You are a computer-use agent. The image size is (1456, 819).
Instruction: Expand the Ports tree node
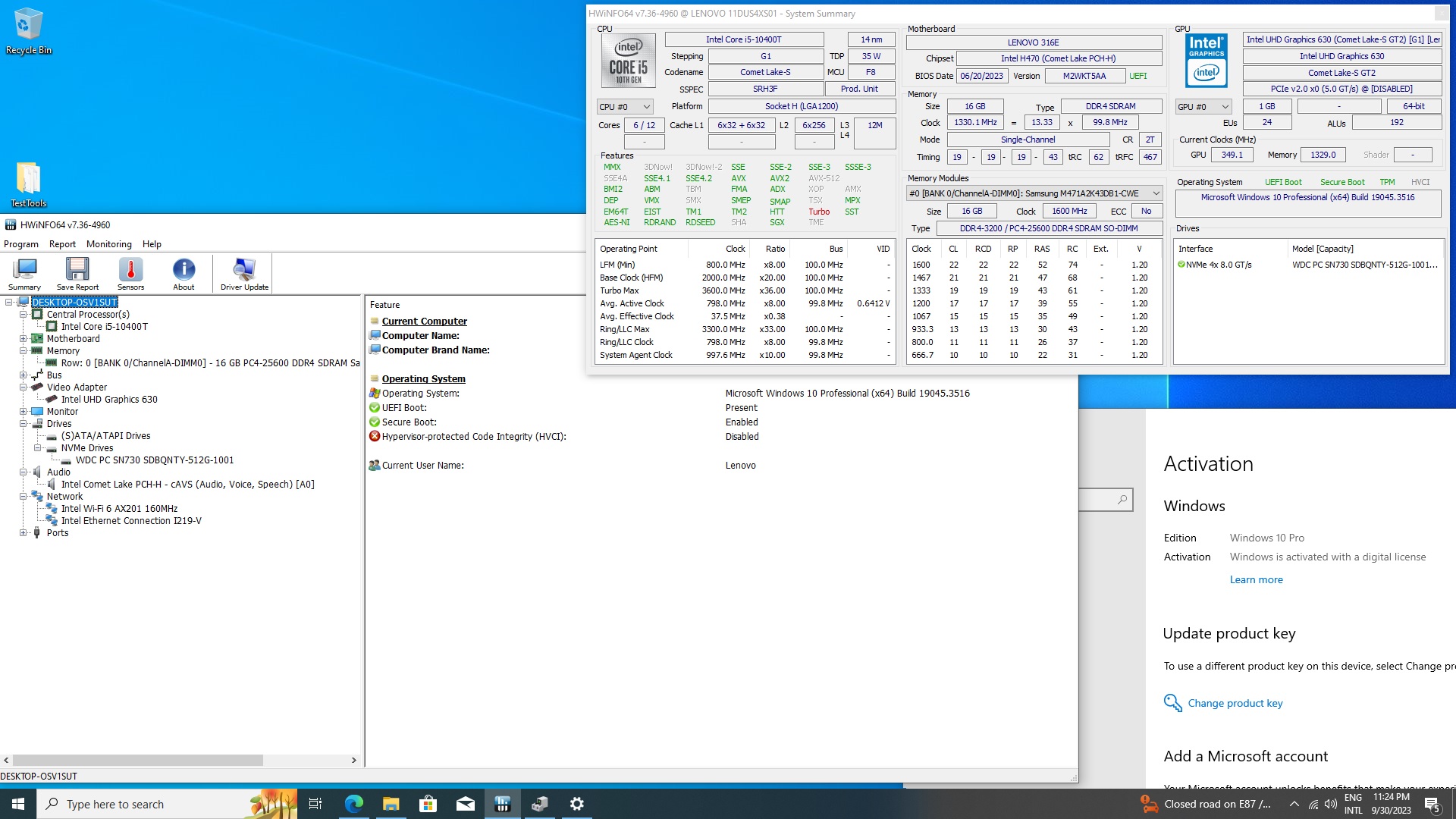24,533
